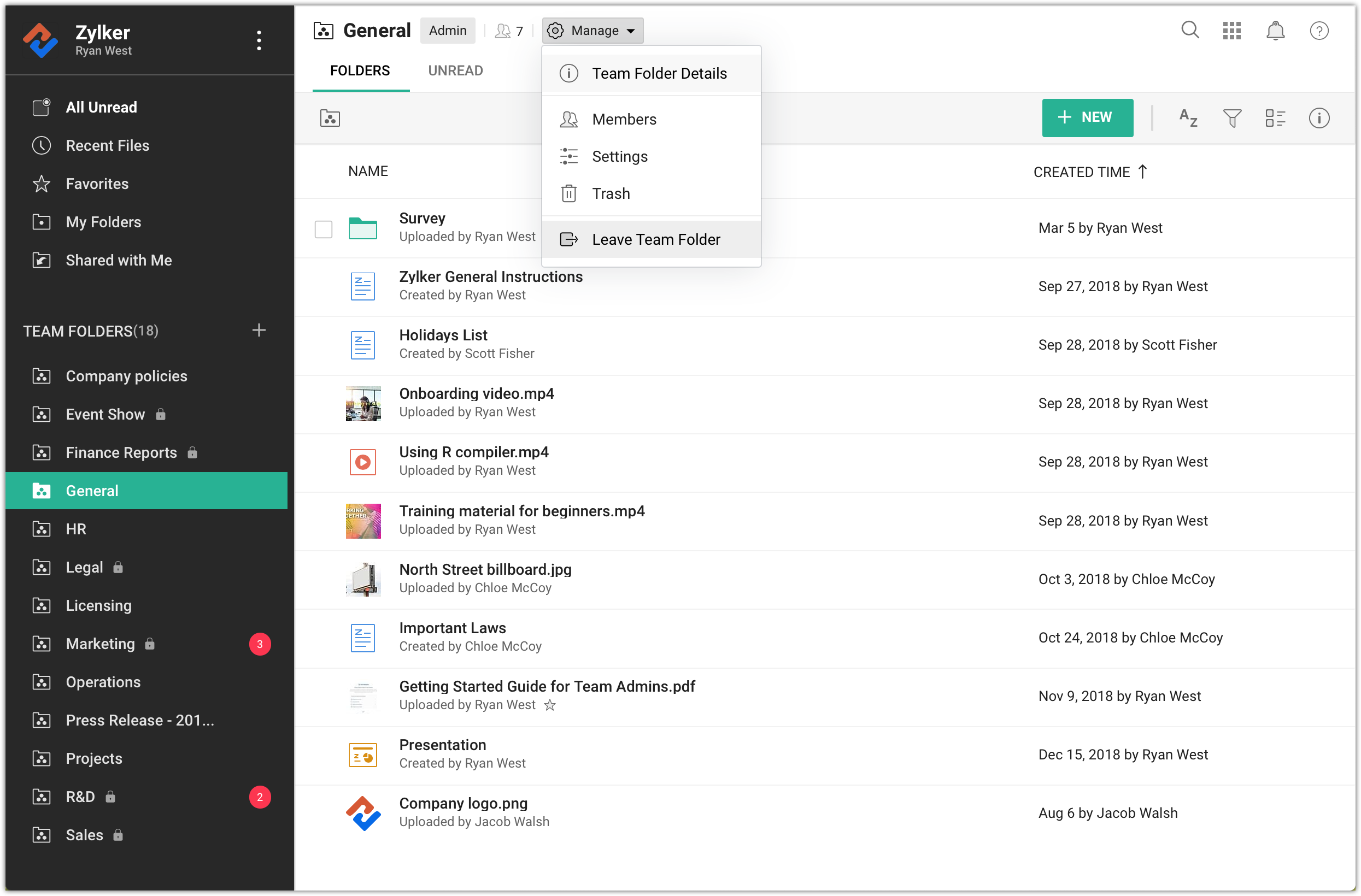Image resolution: width=1361 pixels, height=896 pixels.
Task: Add a new team folder plus icon
Action: tap(259, 331)
